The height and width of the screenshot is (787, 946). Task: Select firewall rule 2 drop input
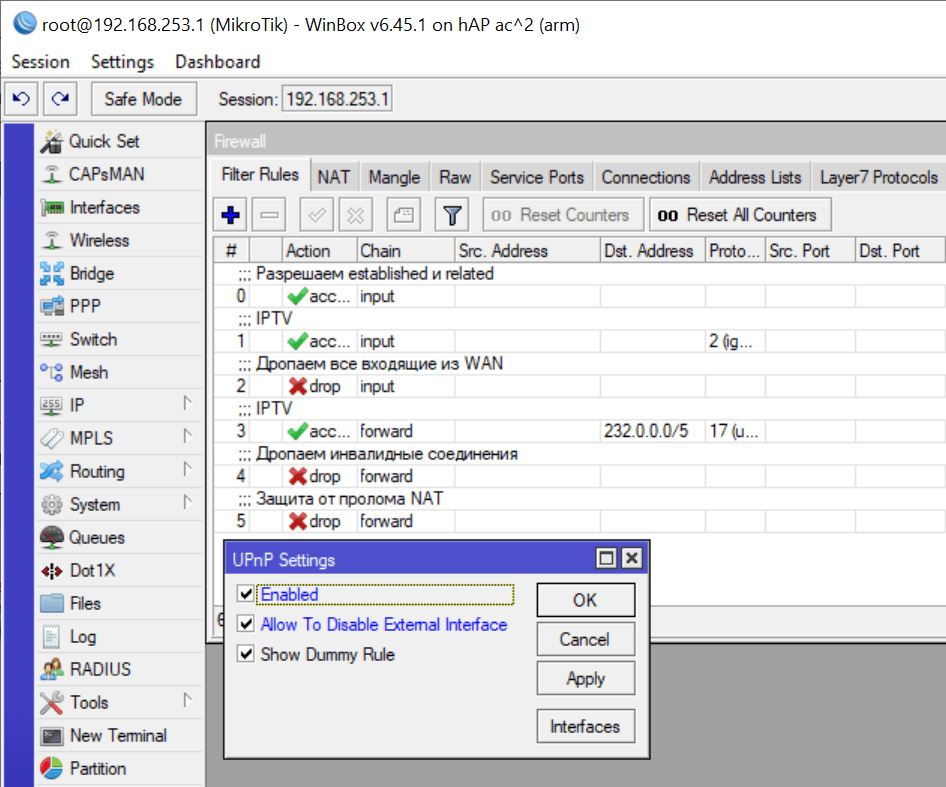pyautogui.click(x=579, y=386)
